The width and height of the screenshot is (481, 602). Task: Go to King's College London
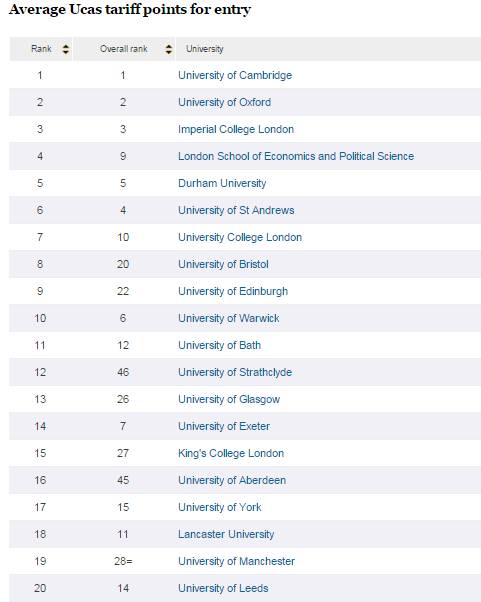(x=231, y=453)
